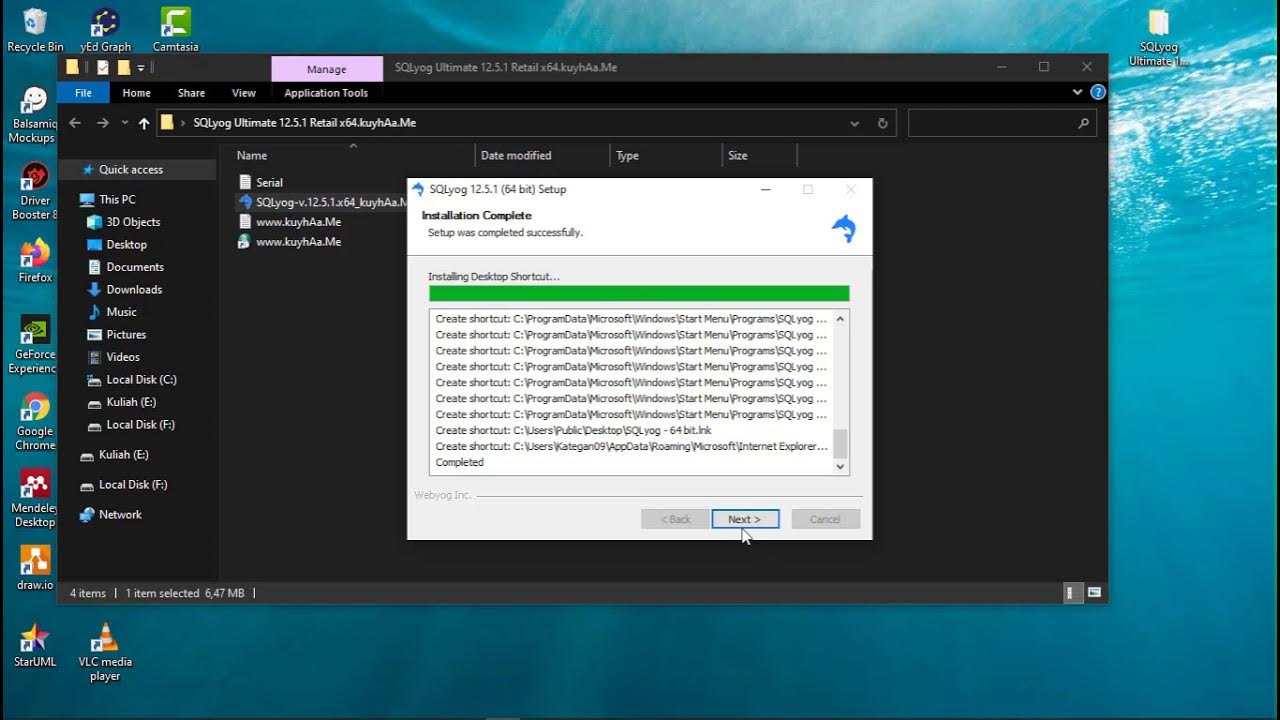1280x720 pixels.
Task: Click the new folder icon in Explorer title bar
Action: [124, 68]
